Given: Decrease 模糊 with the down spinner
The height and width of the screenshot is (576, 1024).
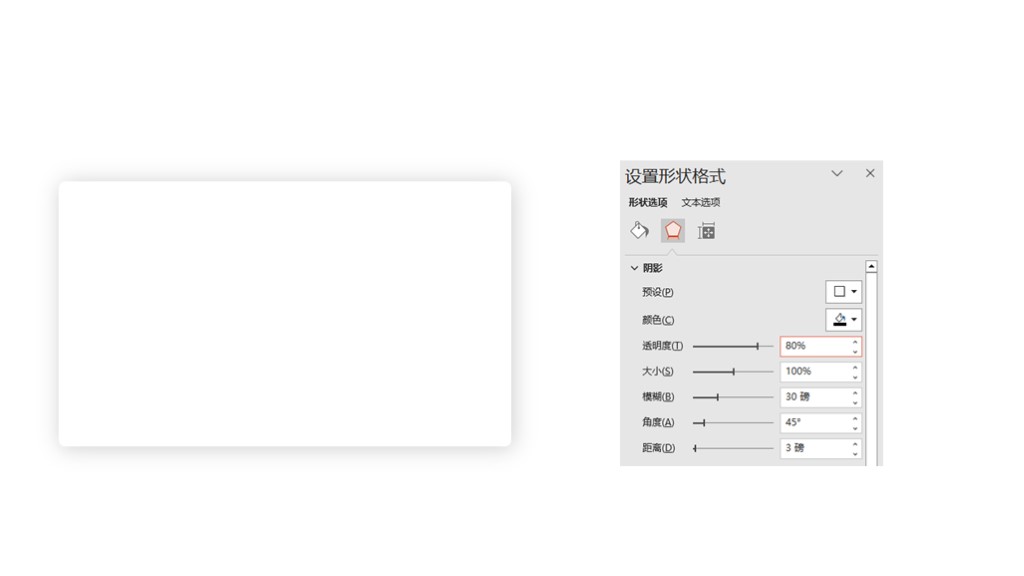Looking at the screenshot, I should pos(855,402).
